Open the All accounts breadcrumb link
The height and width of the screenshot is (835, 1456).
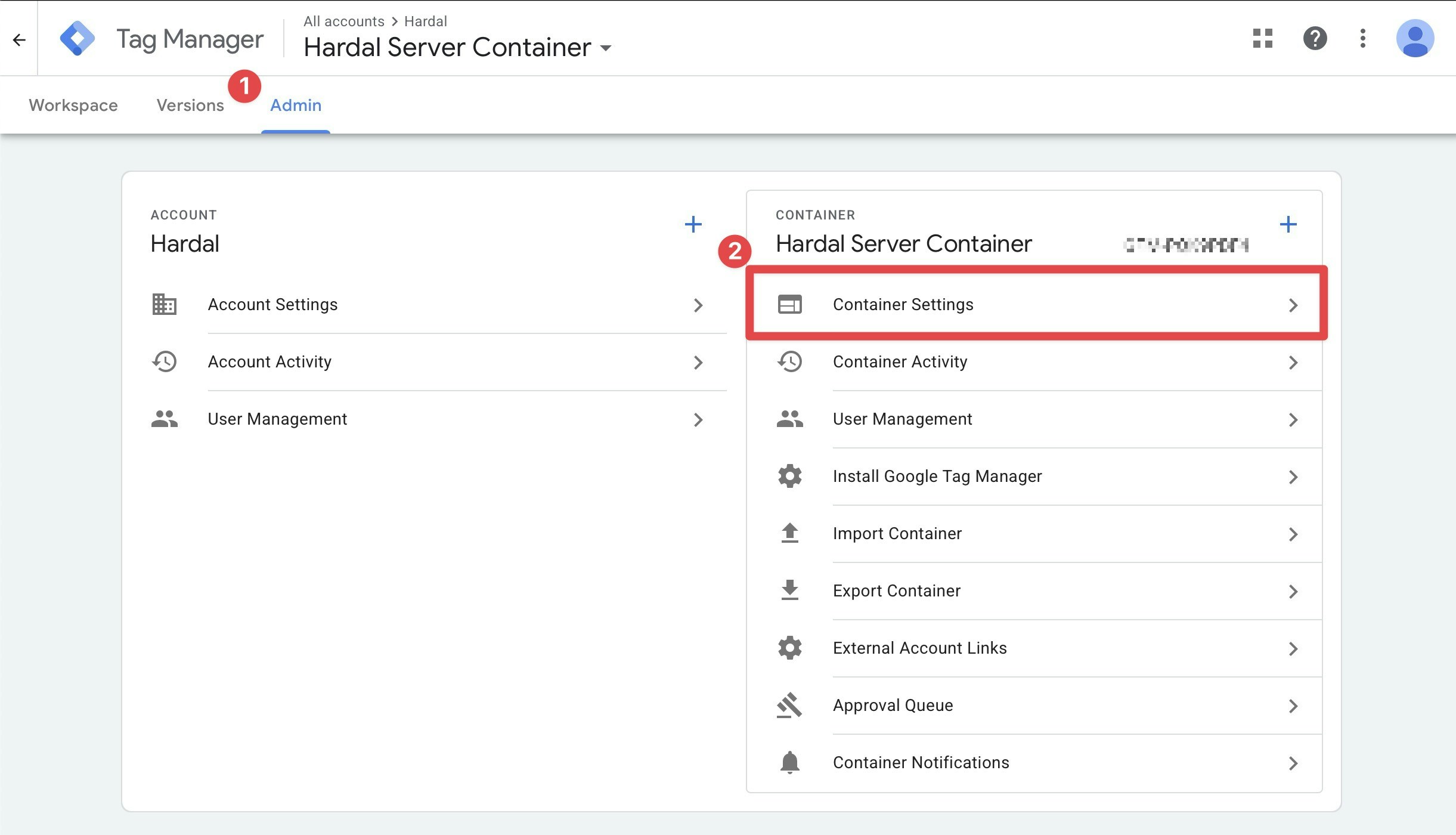344,21
